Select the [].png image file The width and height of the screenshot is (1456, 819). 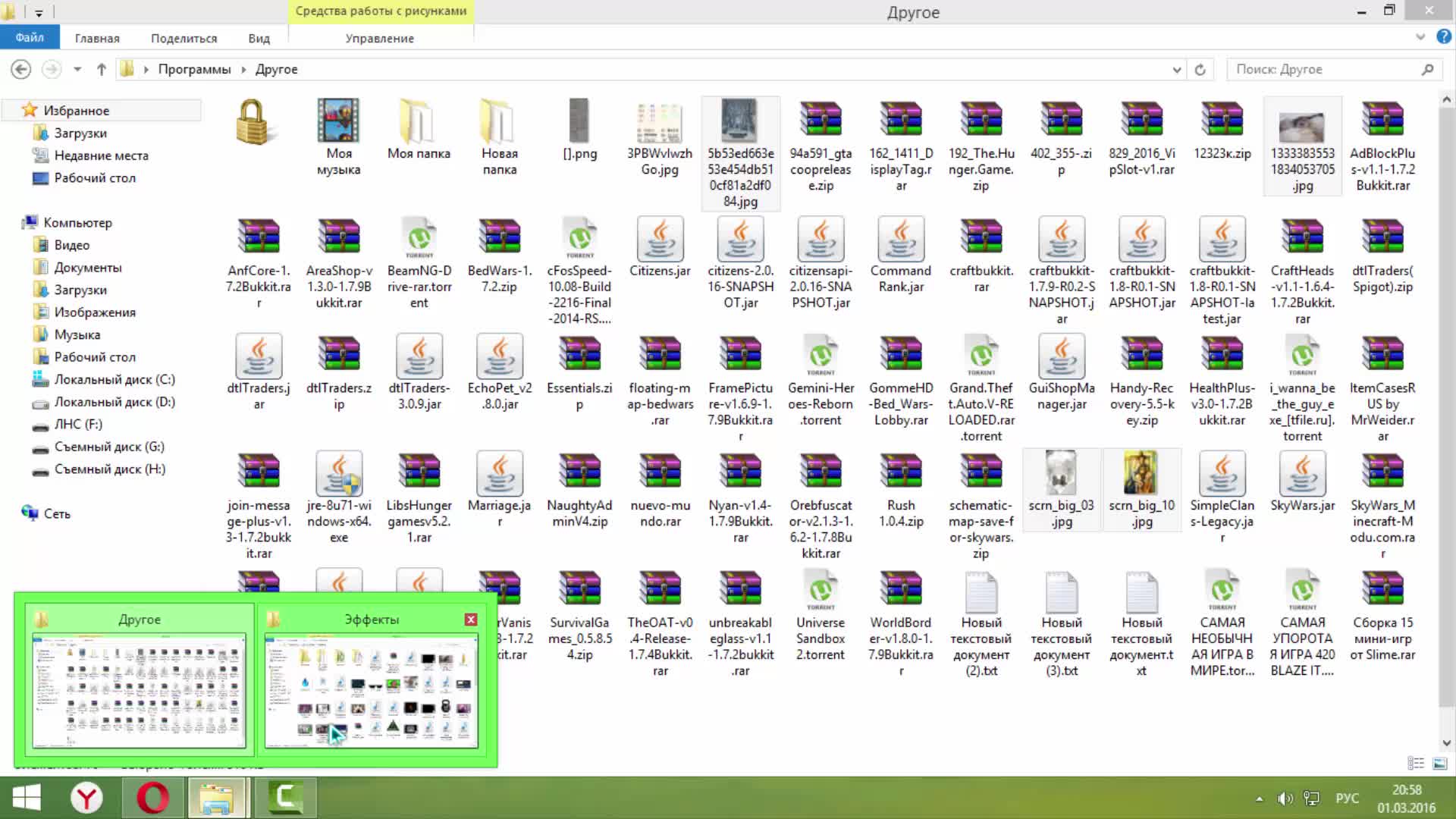point(579,130)
